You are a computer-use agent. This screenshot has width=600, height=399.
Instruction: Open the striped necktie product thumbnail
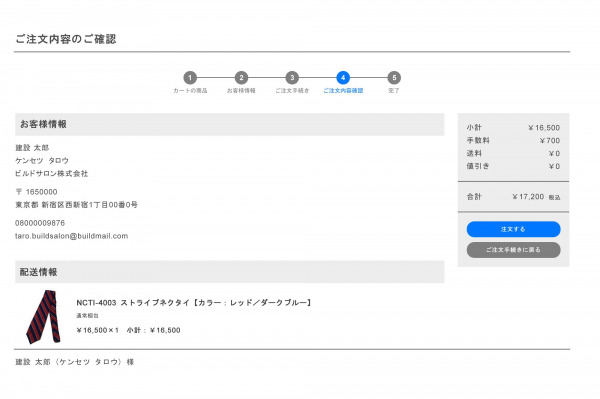[44, 317]
